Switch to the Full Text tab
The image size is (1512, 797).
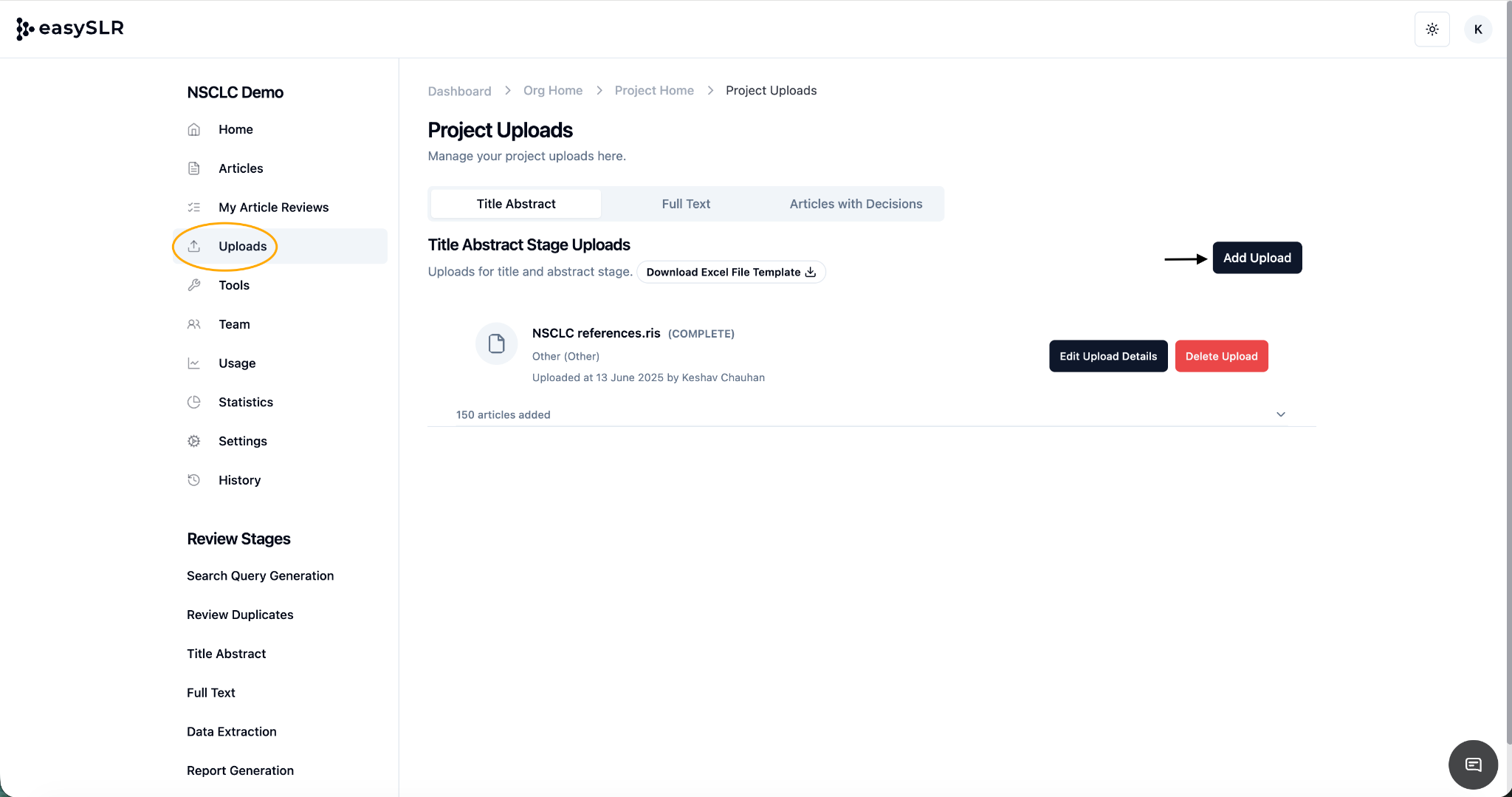coord(685,204)
